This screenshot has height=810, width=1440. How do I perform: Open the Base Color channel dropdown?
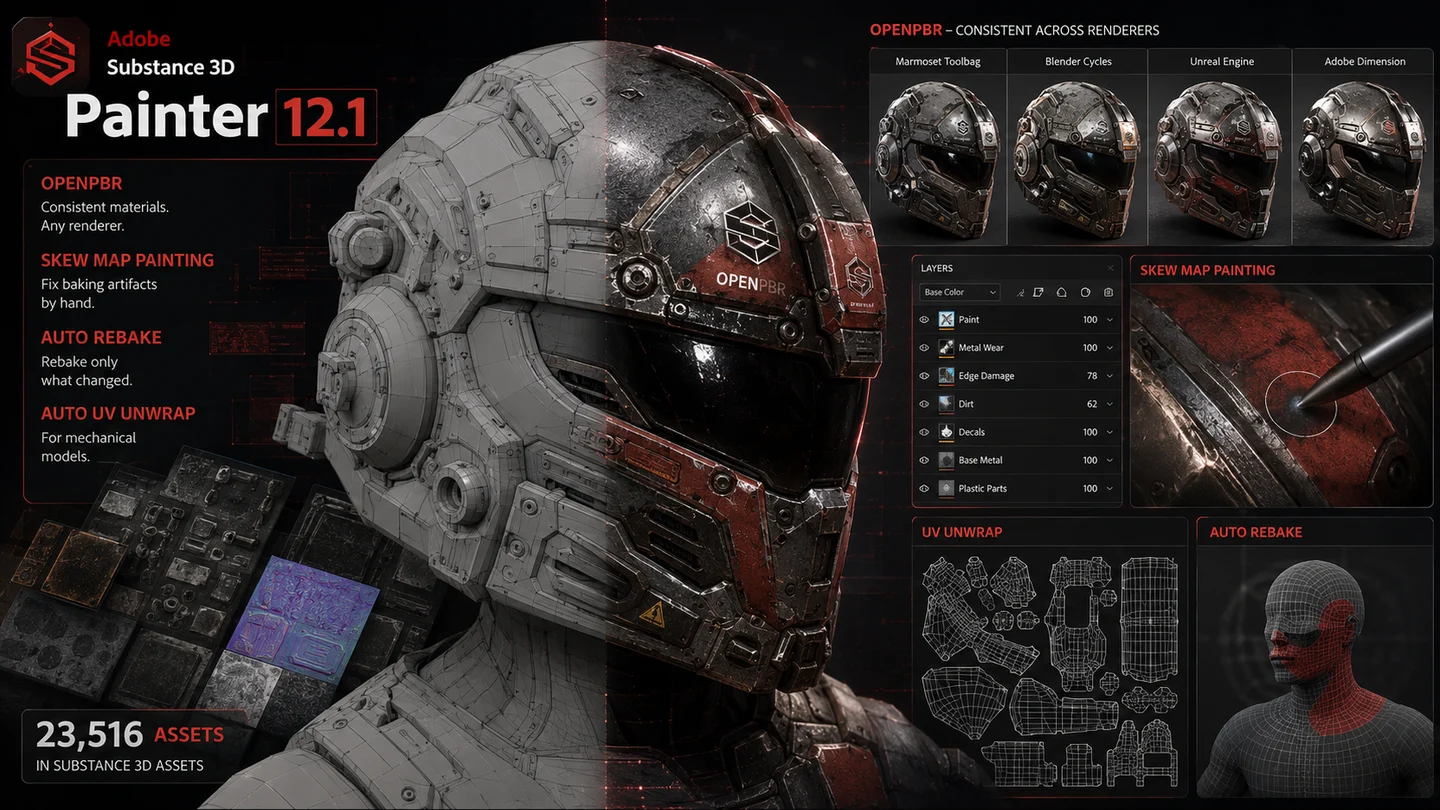pyautogui.click(x=959, y=292)
